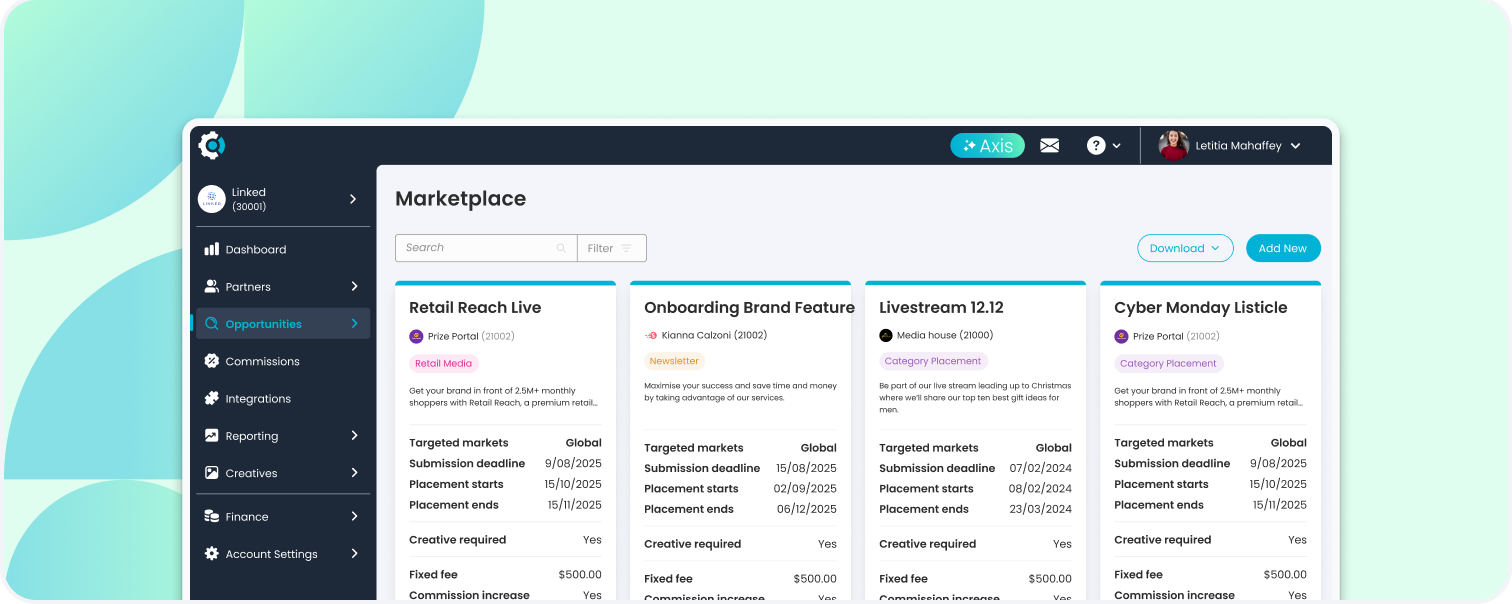The width and height of the screenshot is (1512, 604).
Task: Click Prize Portal logo on Cyber Monday Listicle card
Action: 1121,336
